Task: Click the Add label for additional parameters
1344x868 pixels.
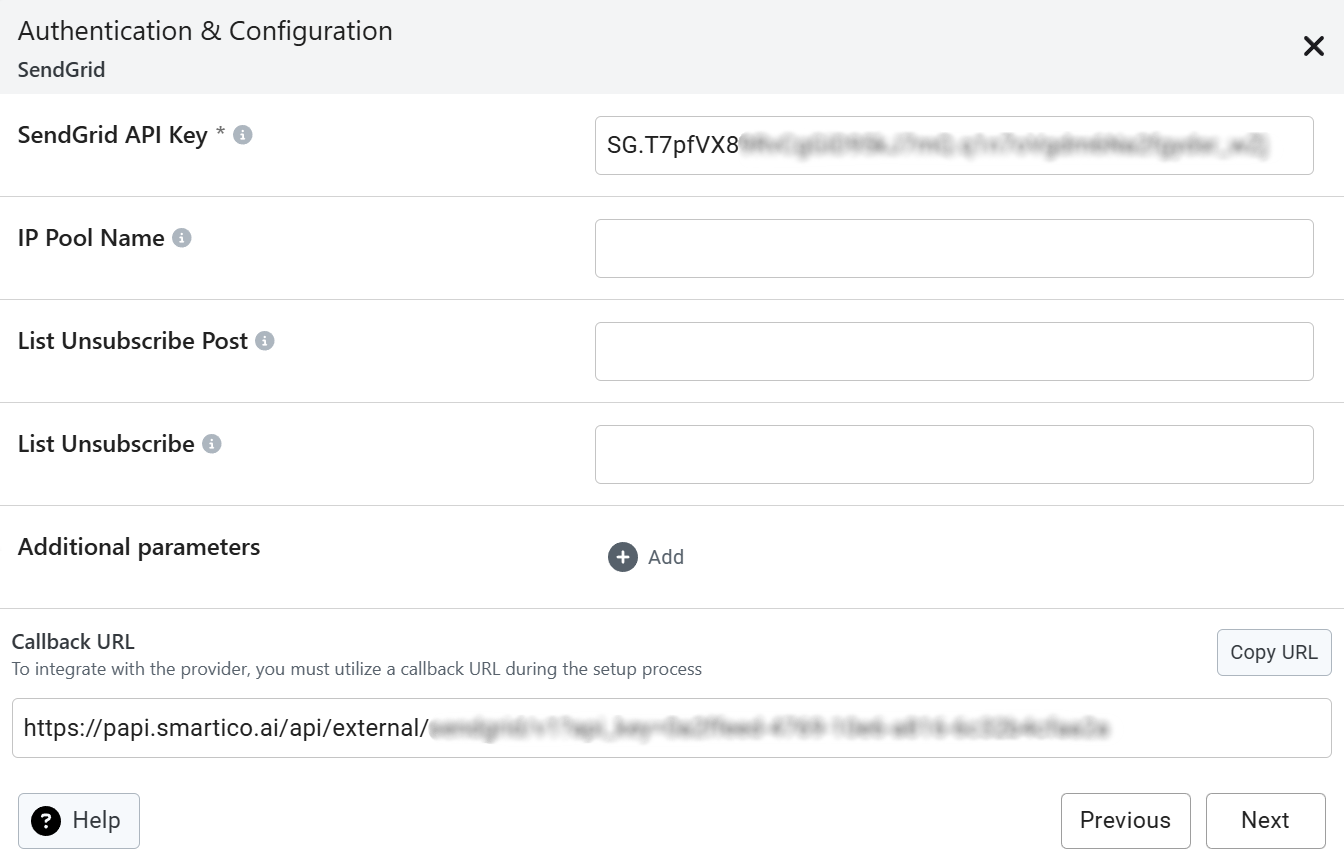Action: 666,558
